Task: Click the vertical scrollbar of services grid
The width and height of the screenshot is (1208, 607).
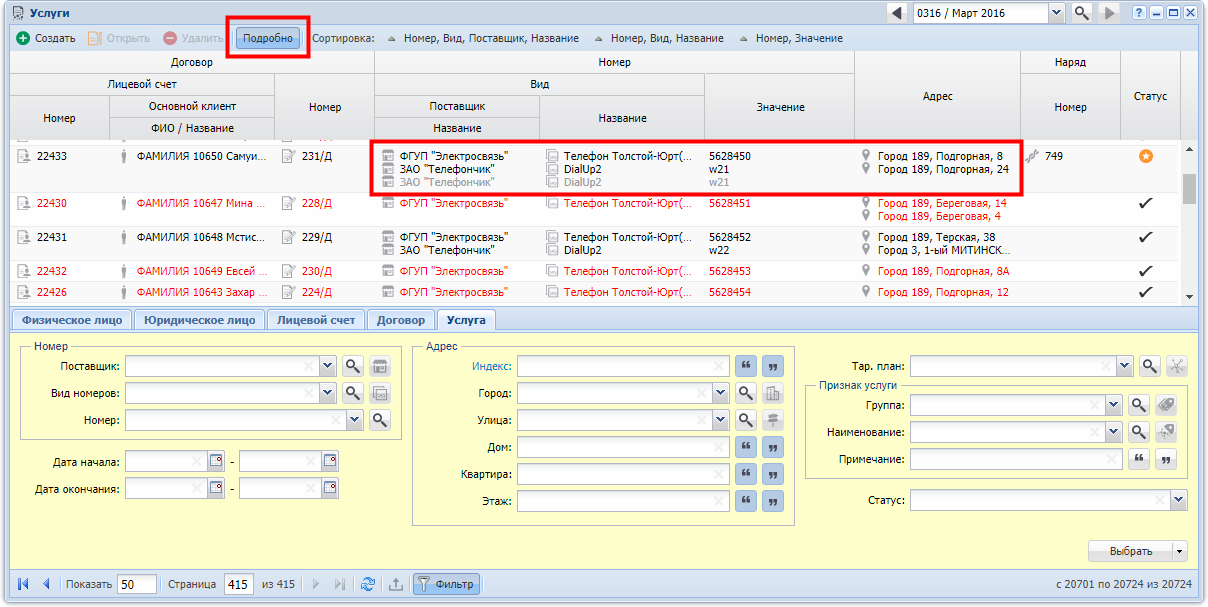Action: coord(1189,222)
